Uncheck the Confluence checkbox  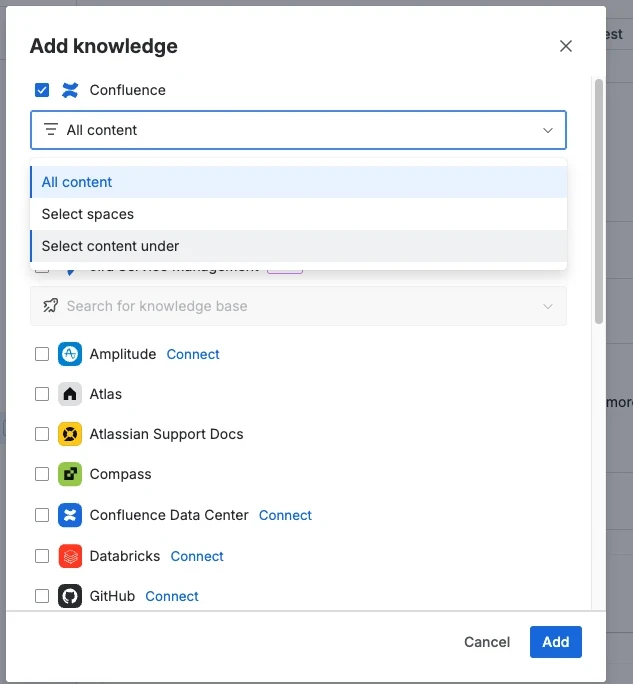(x=42, y=90)
